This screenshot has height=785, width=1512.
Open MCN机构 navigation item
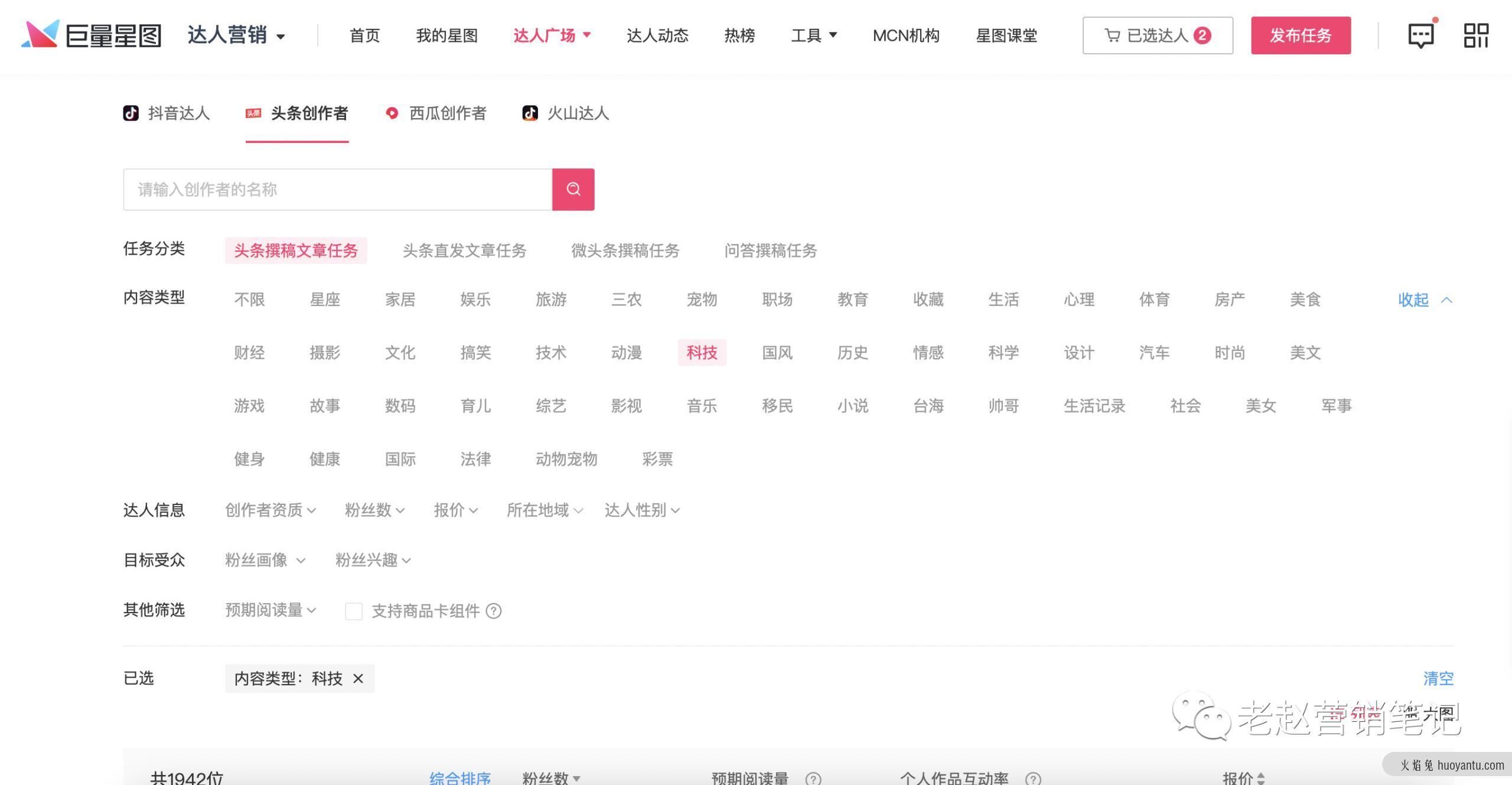906,35
